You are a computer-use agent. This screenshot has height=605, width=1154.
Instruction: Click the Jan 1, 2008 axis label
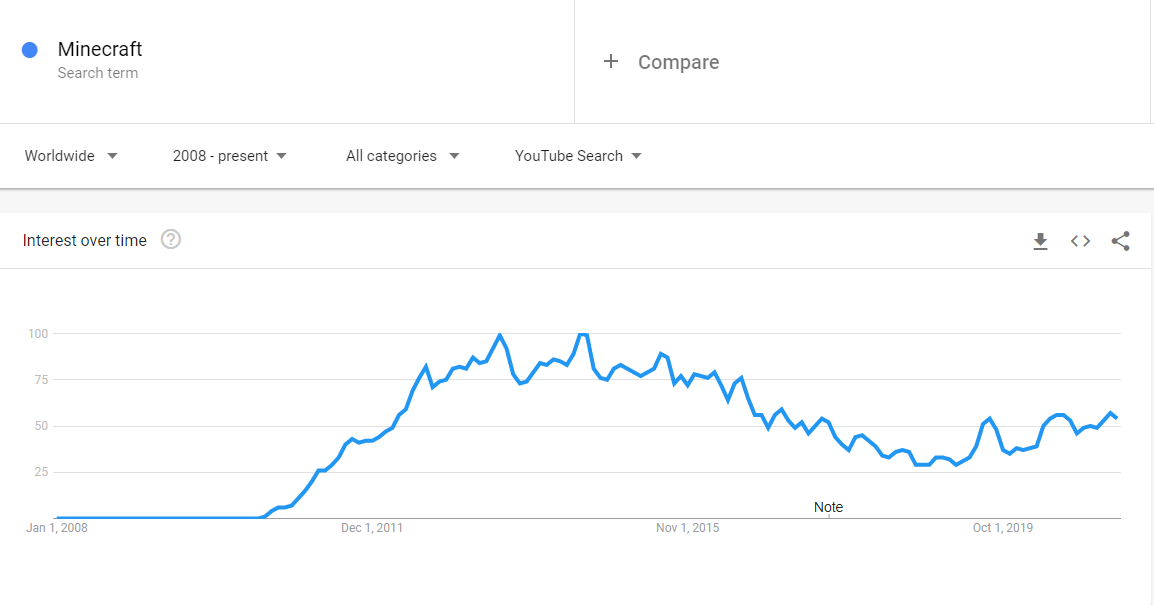click(57, 528)
